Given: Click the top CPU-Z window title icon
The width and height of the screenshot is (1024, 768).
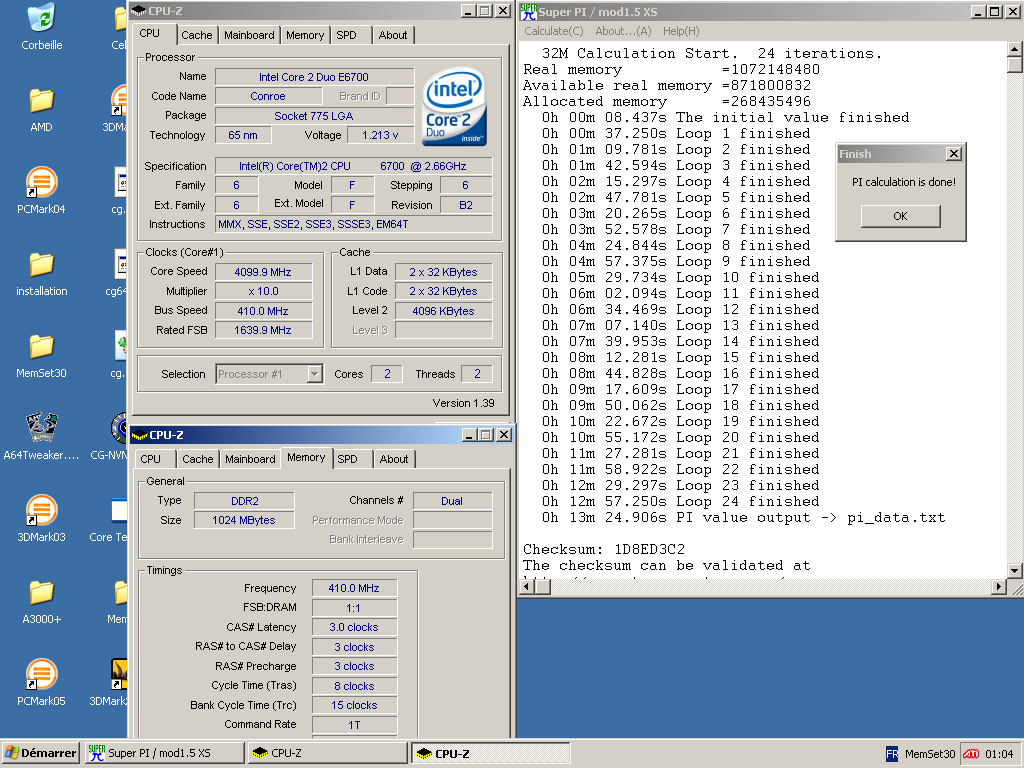Looking at the screenshot, I should 138,11.
